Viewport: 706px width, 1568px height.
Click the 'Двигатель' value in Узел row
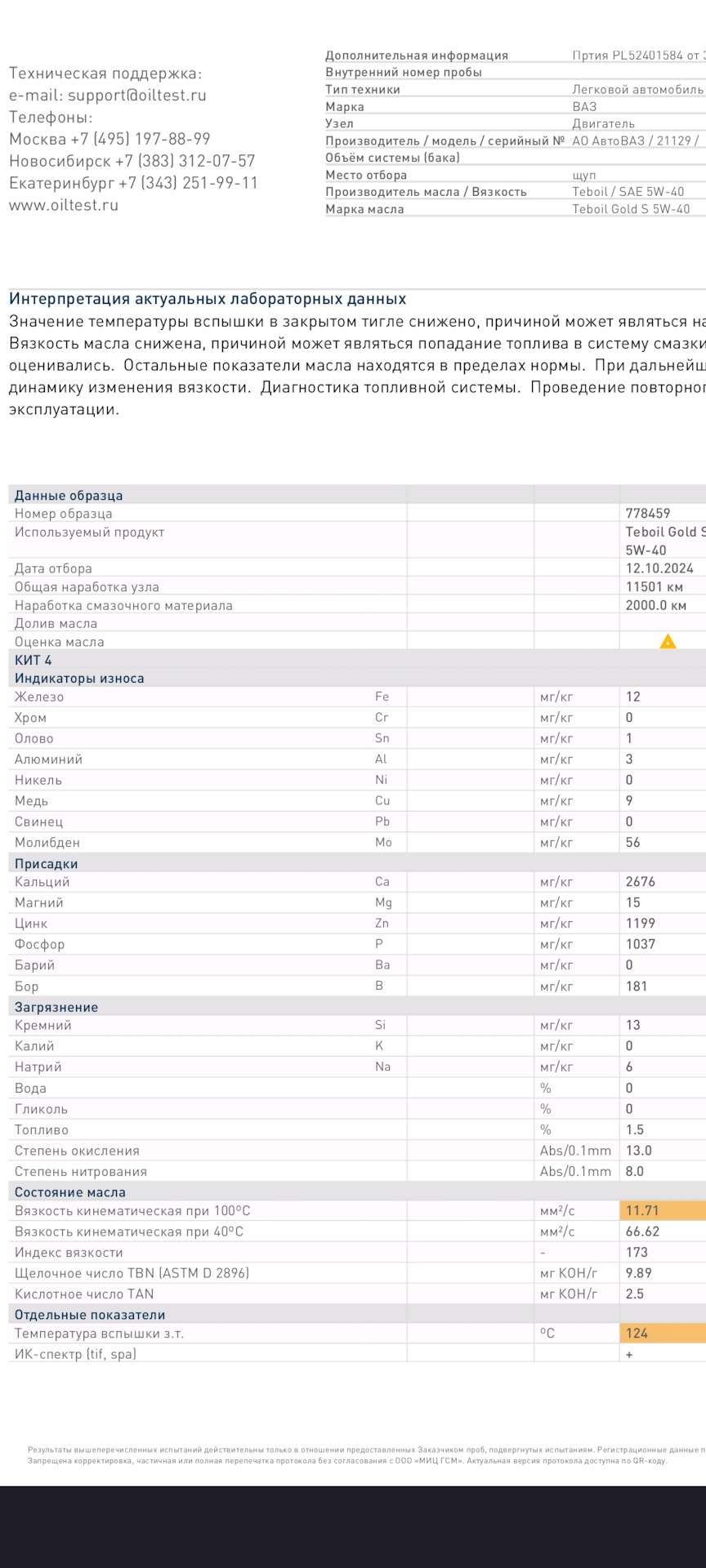[603, 124]
